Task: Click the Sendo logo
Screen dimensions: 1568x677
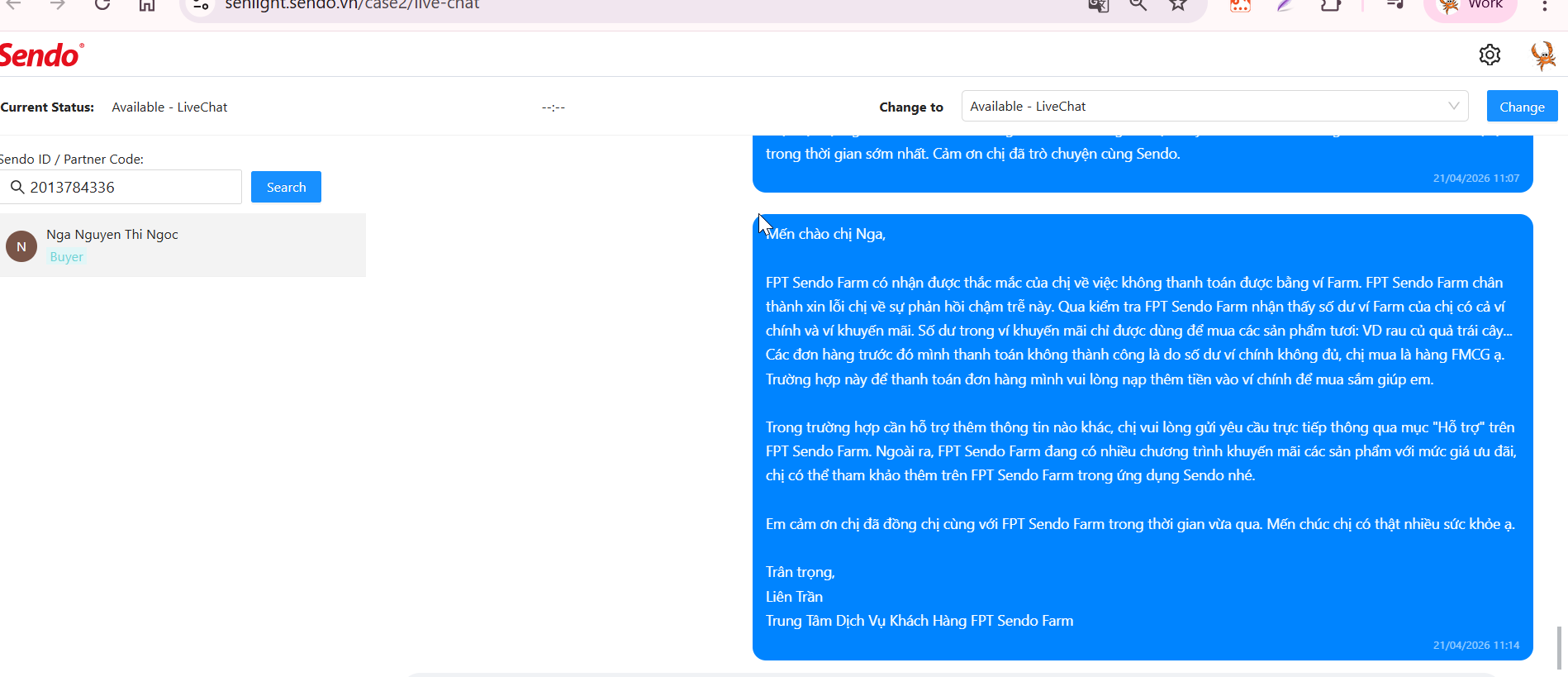Action: point(41,55)
